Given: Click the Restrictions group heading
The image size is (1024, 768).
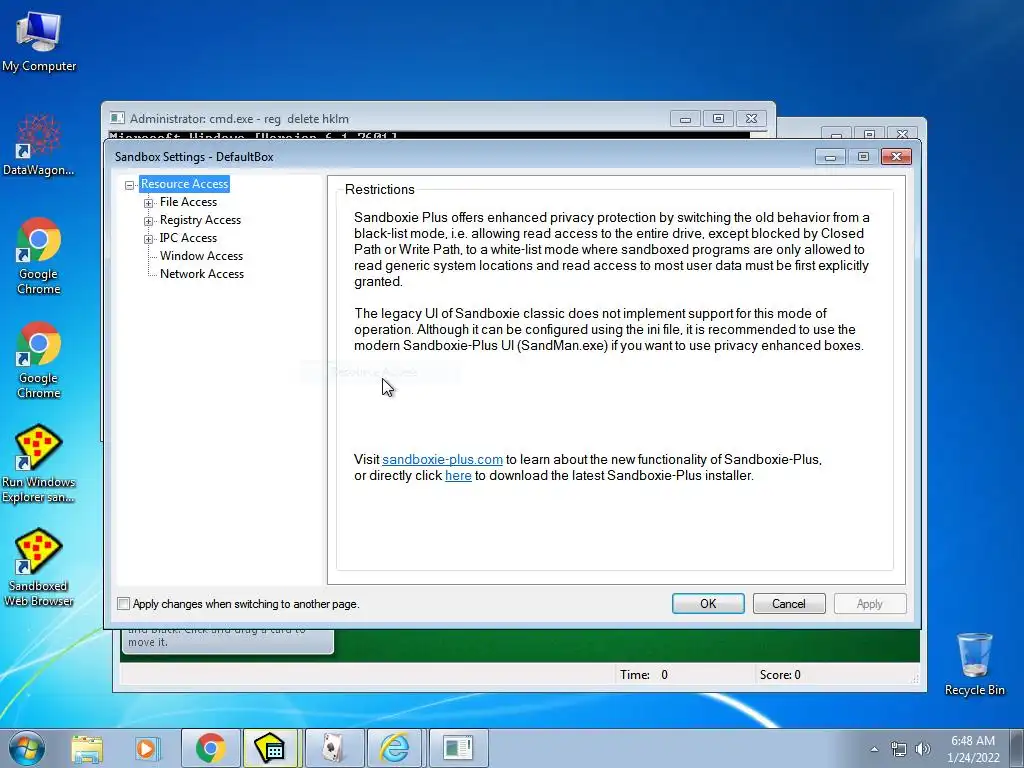Looking at the screenshot, I should click(379, 189).
